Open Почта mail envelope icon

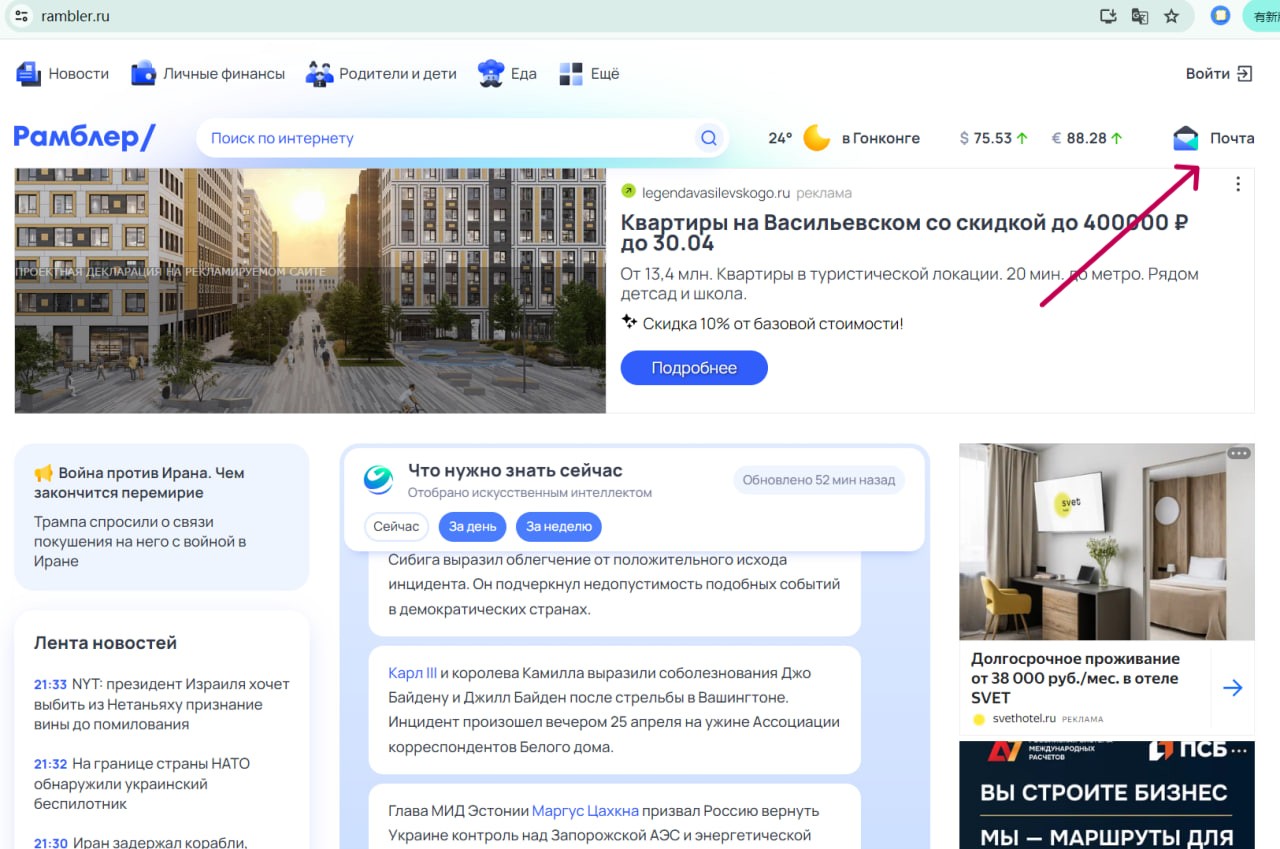1186,138
